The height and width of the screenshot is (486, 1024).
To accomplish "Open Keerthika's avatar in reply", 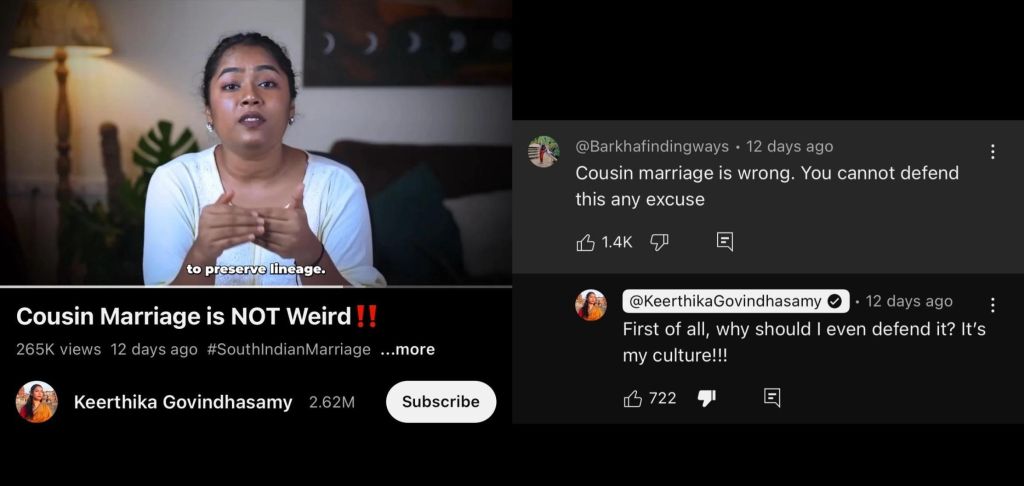I will click(x=590, y=305).
